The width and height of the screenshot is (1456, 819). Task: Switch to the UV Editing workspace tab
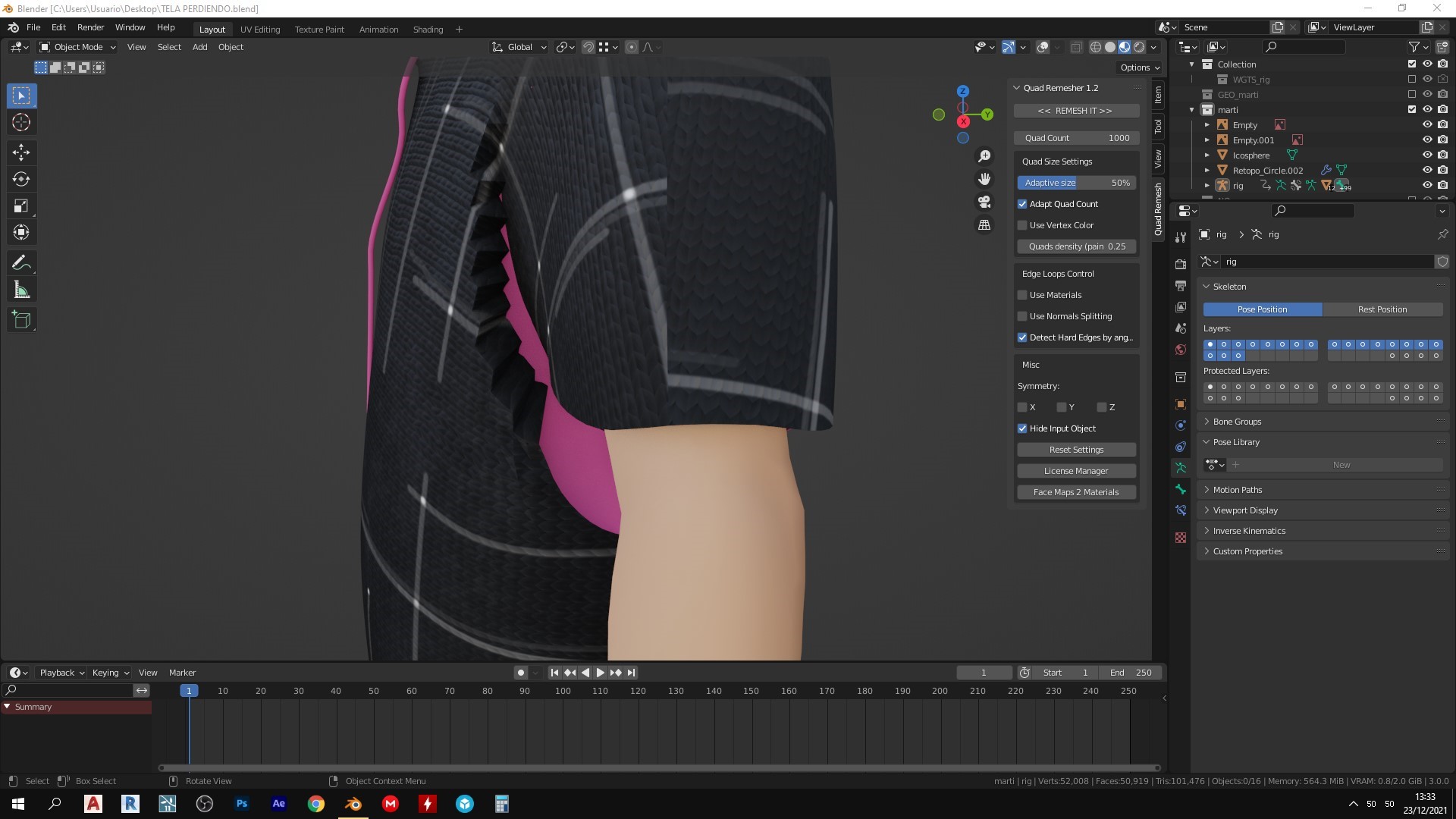pyautogui.click(x=260, y=30)
